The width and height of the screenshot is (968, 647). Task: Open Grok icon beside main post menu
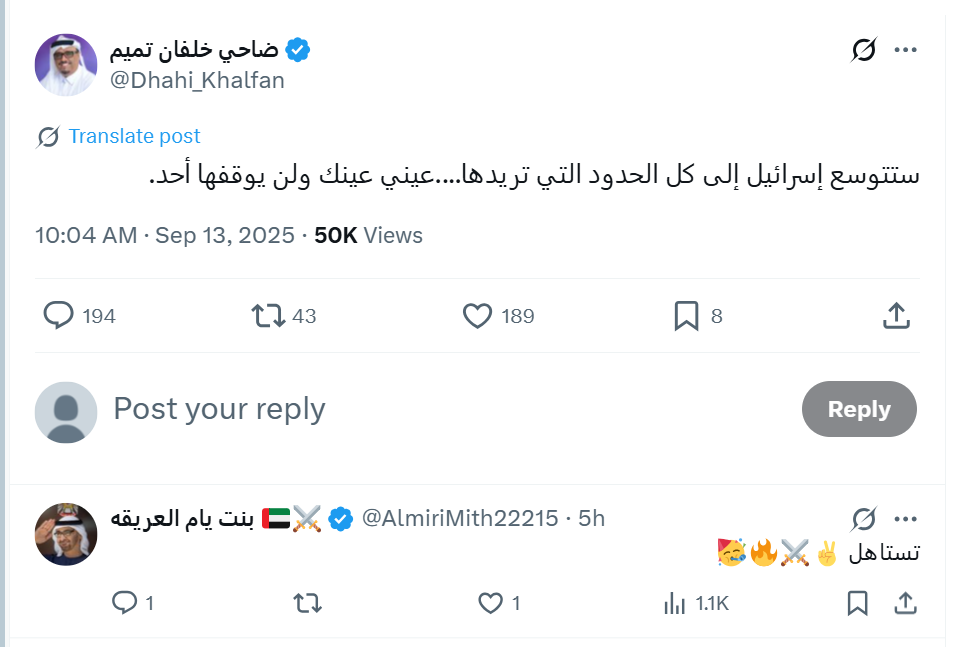pos(863,50)
